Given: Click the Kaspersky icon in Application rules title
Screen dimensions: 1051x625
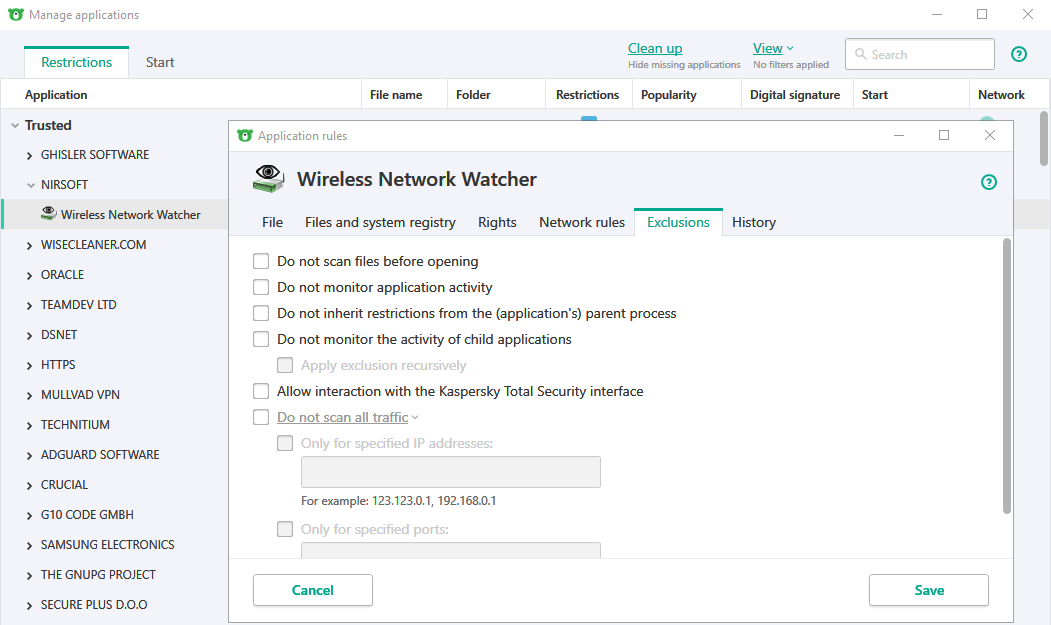Looking at the screenshot, I should pos(245,135).
